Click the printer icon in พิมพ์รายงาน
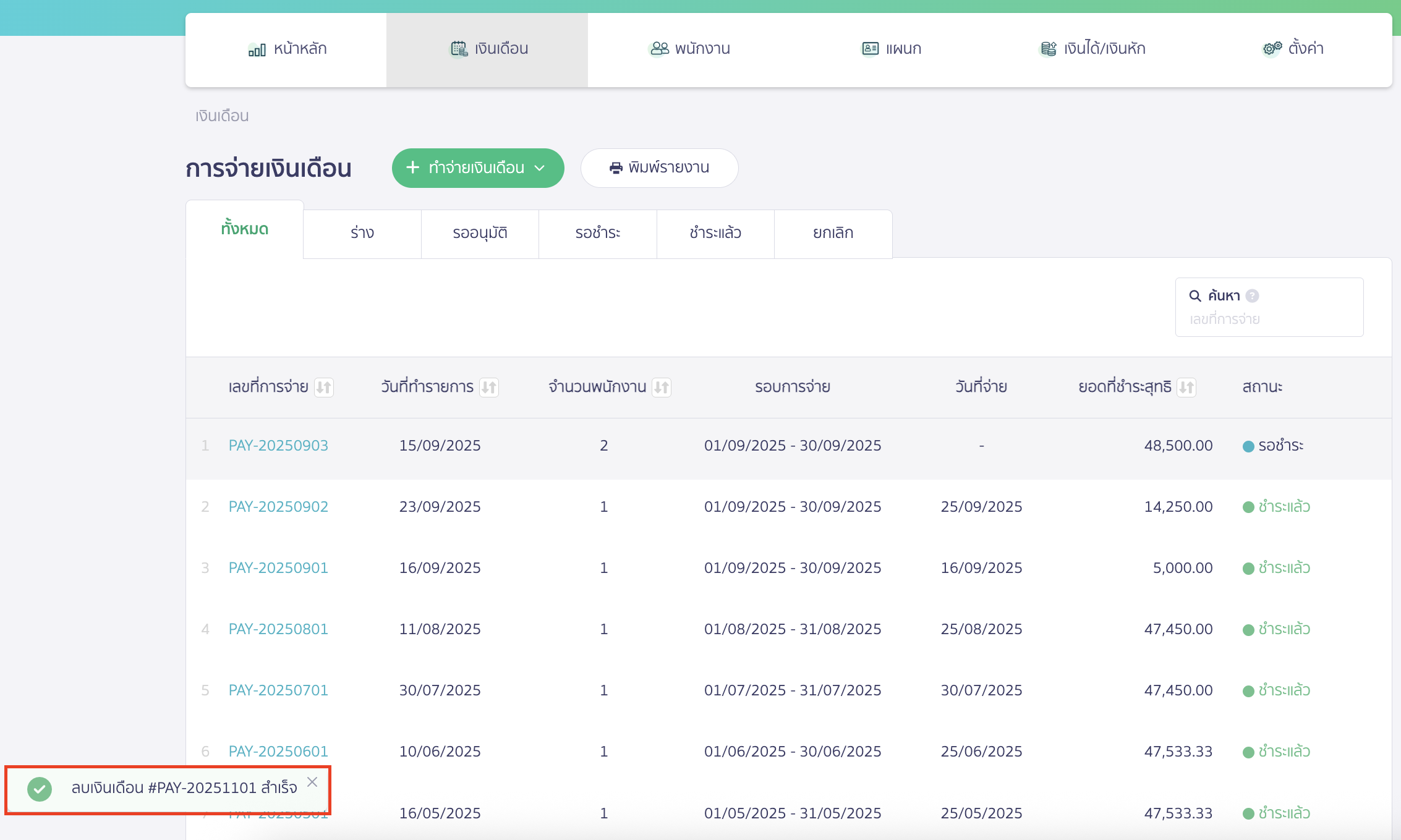The width and height of the screenshot is (1401, 840). point(616,168)
